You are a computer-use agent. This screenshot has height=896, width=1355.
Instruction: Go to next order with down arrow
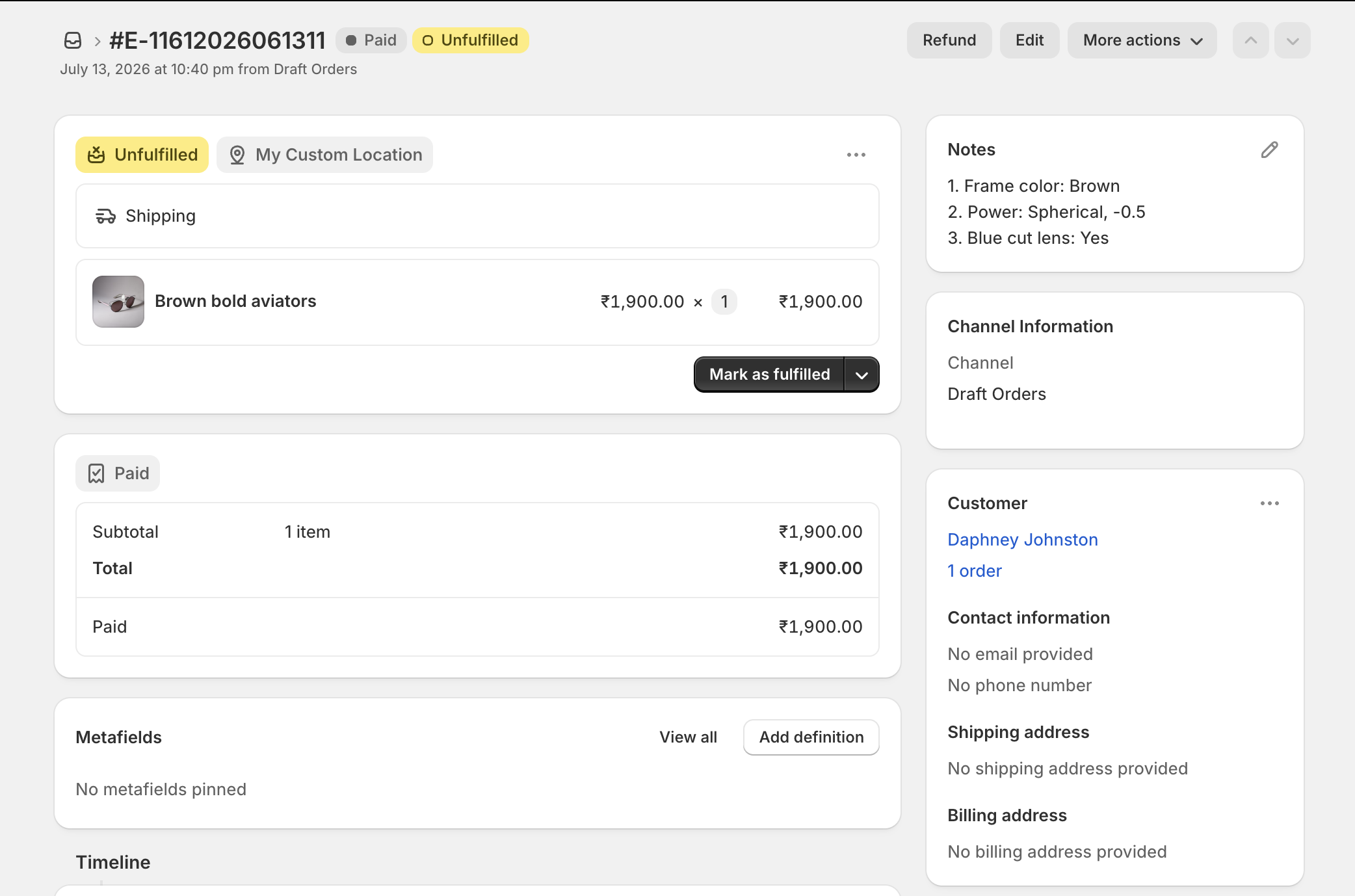[1292, 40]
